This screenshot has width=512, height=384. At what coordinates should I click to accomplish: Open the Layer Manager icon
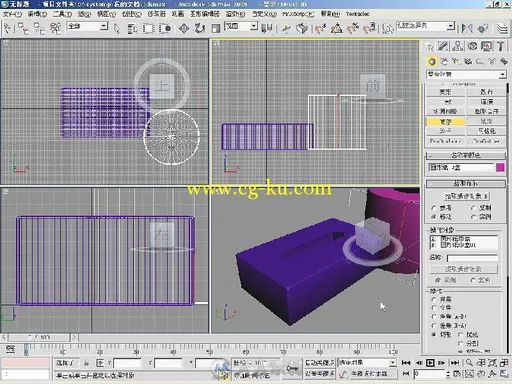point(502,29)
